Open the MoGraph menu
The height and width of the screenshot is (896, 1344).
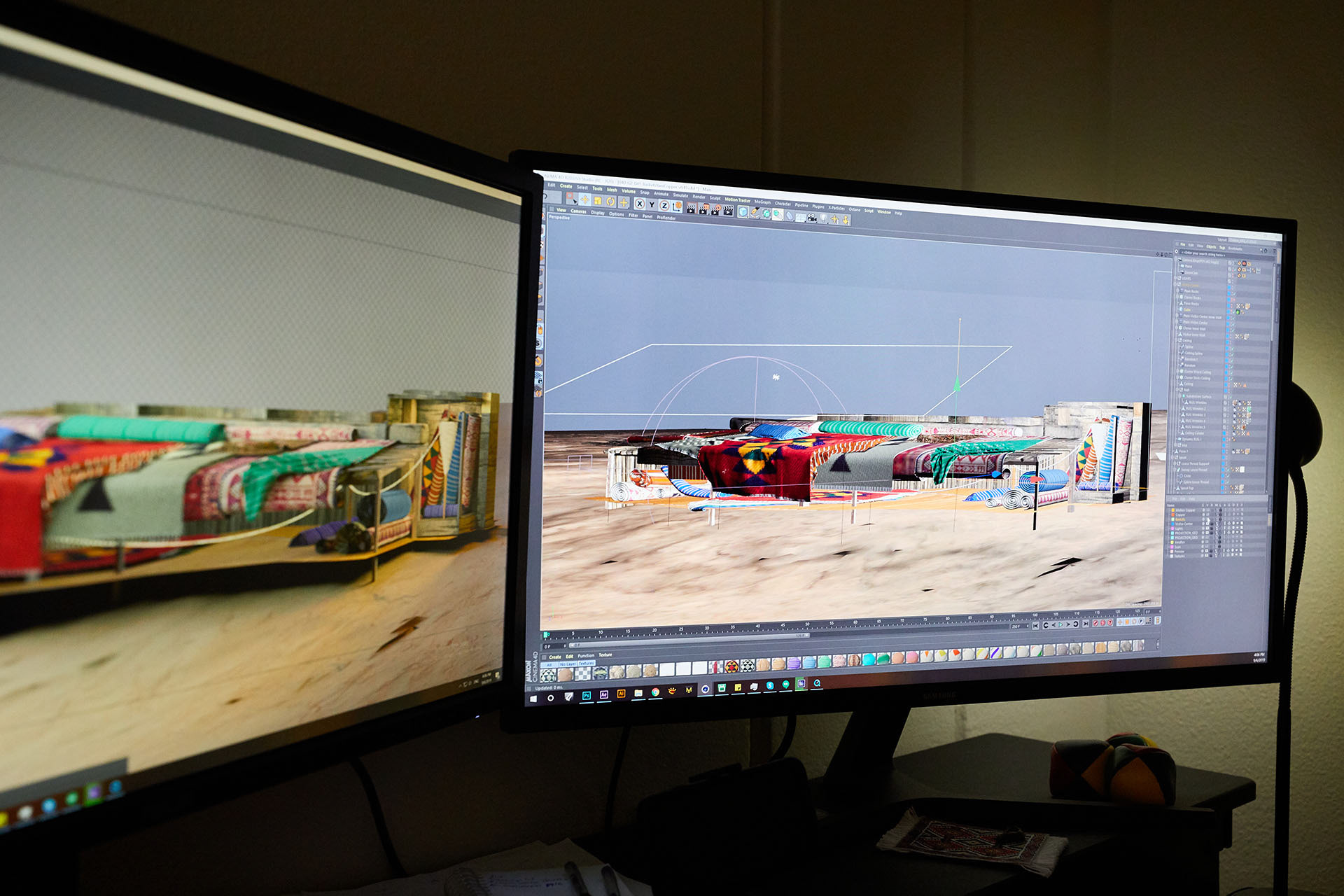(762, 202)
